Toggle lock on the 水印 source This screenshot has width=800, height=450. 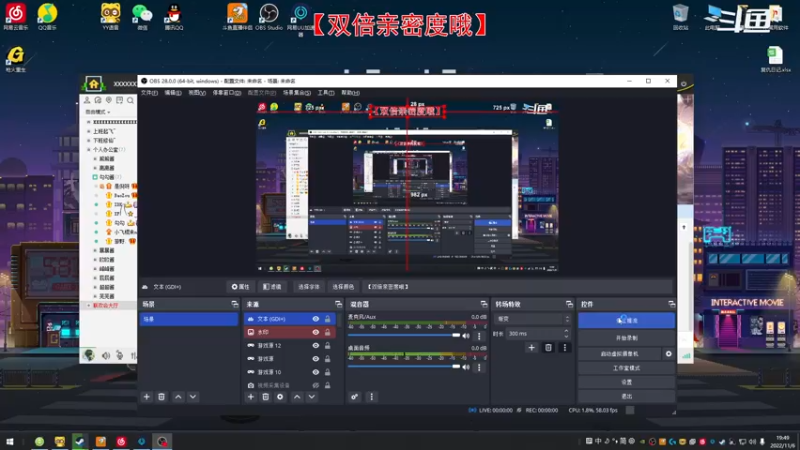pos(328,332)
